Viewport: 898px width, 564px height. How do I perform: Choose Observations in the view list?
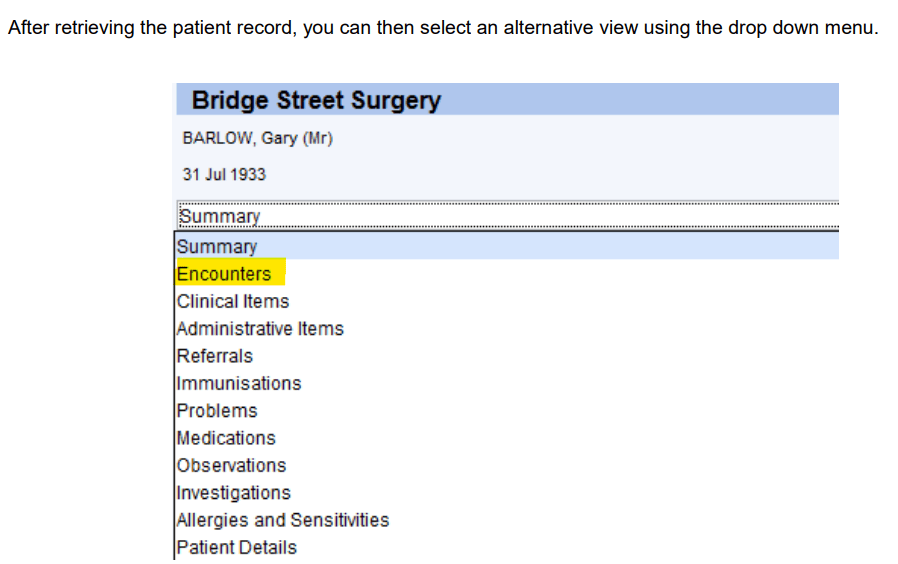(x=231, y=465)
